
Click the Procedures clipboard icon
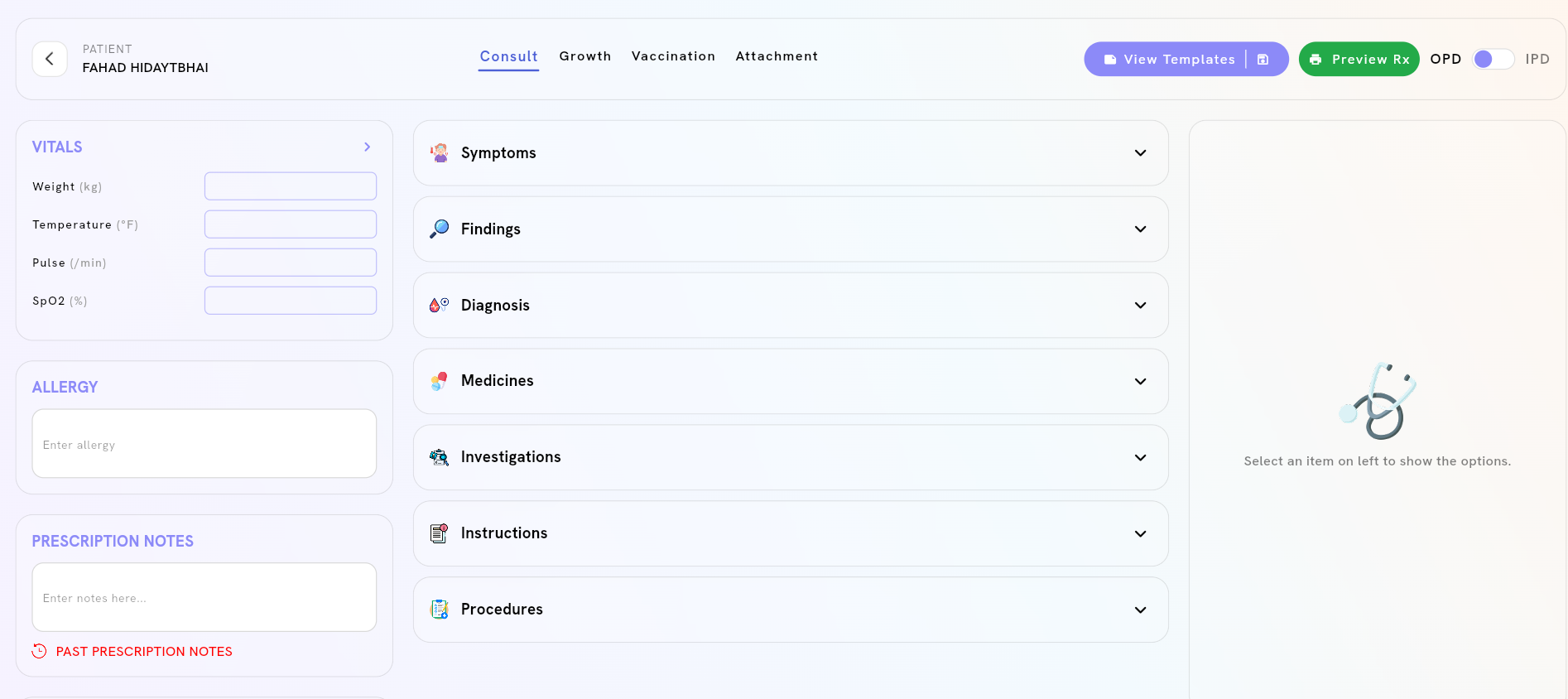(439, 610)
